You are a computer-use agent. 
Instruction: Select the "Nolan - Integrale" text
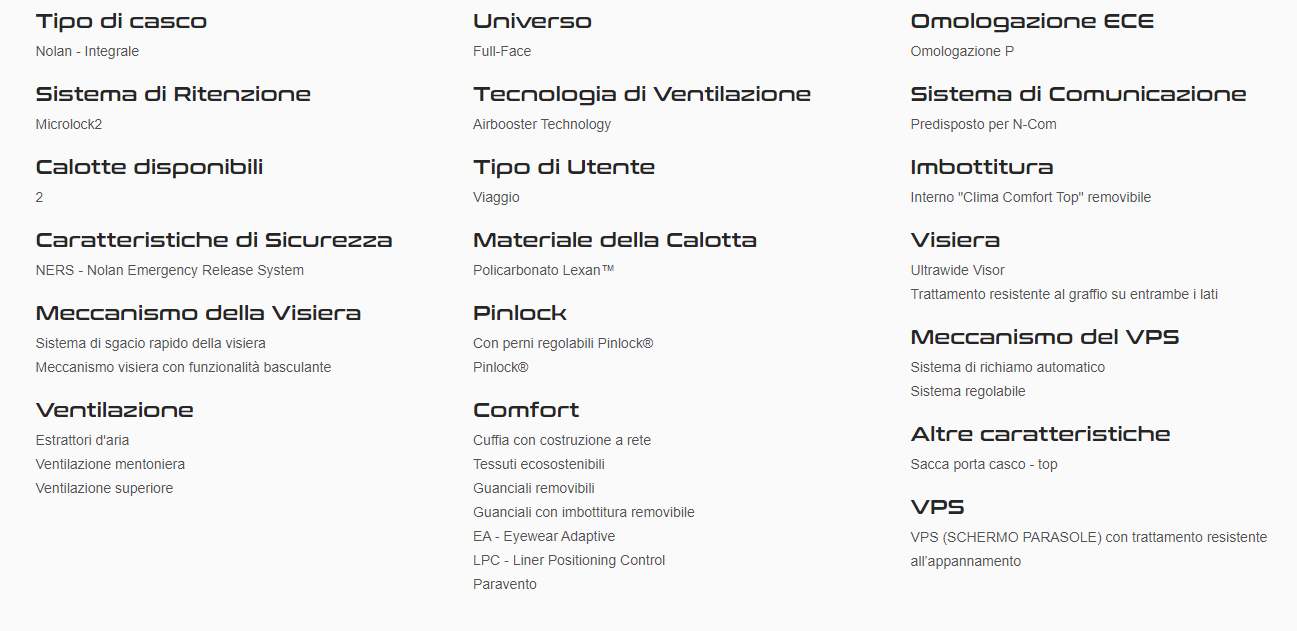(x=87, y=51)
